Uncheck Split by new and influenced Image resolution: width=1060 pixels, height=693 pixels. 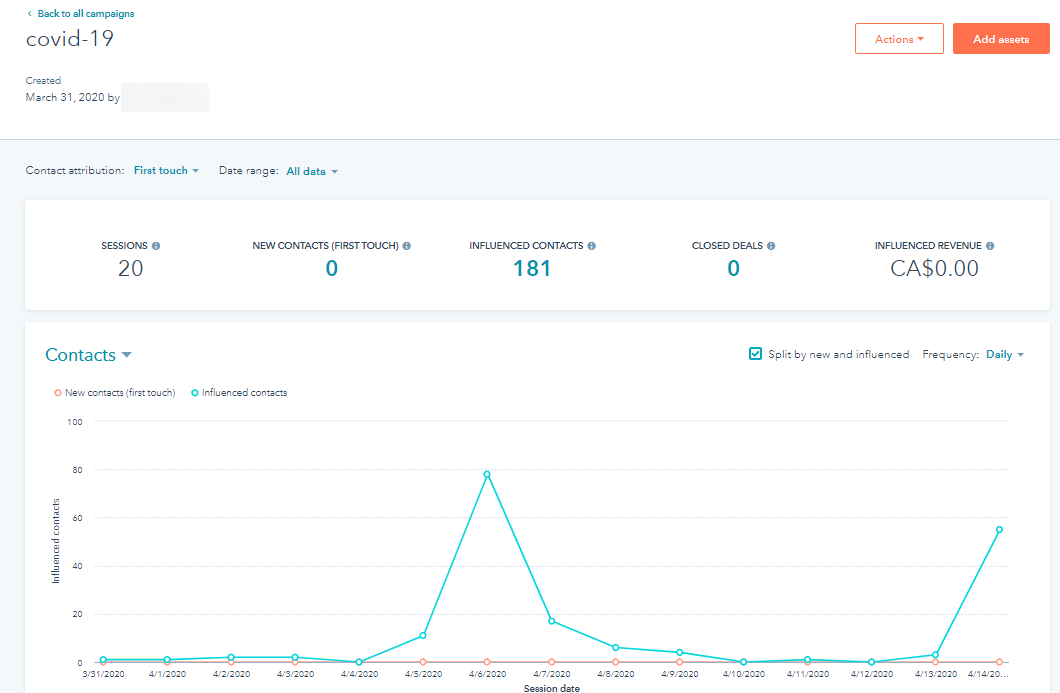point(756,354)
